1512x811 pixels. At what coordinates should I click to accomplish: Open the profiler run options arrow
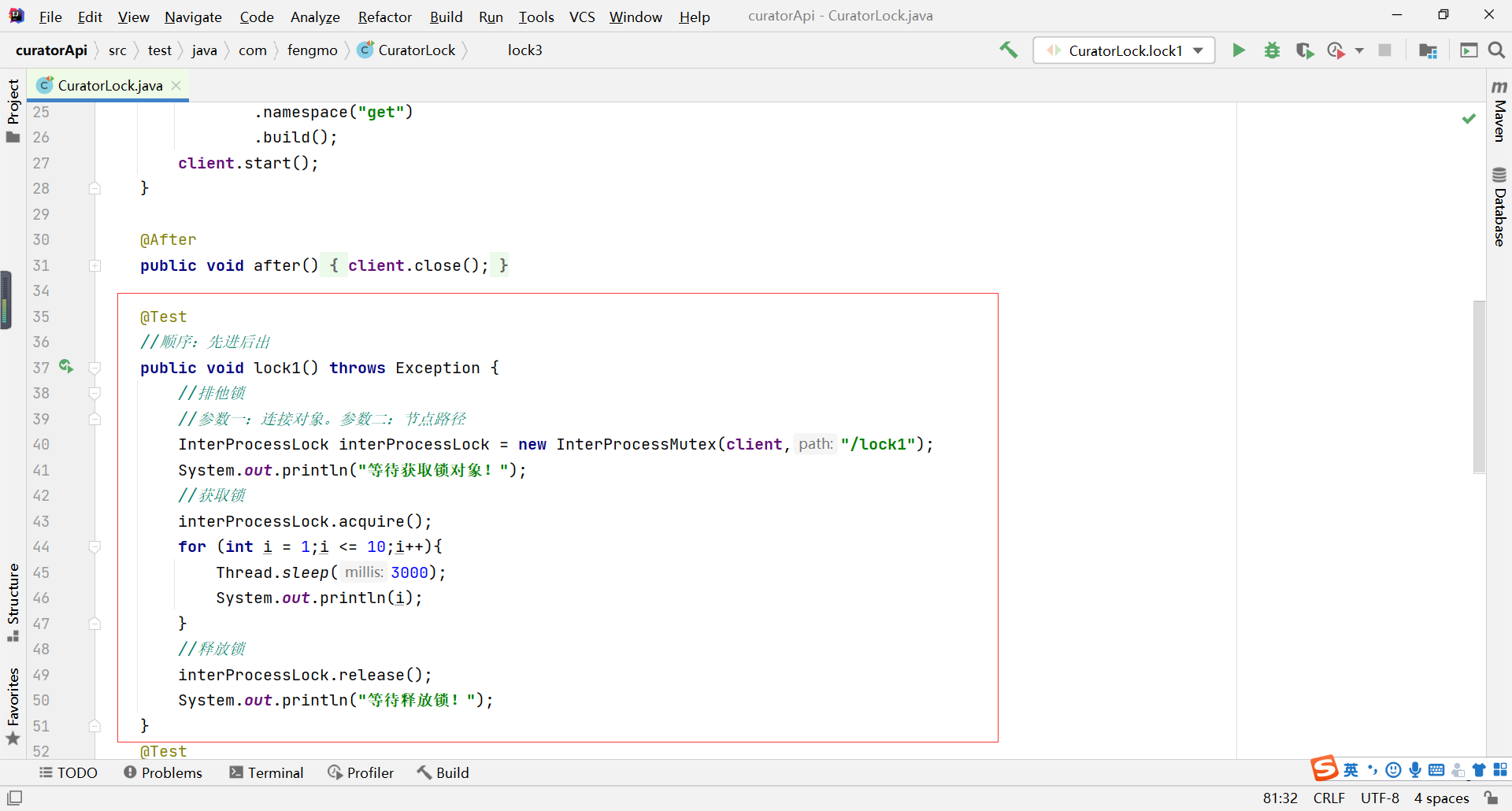[x=1359, y=50]
